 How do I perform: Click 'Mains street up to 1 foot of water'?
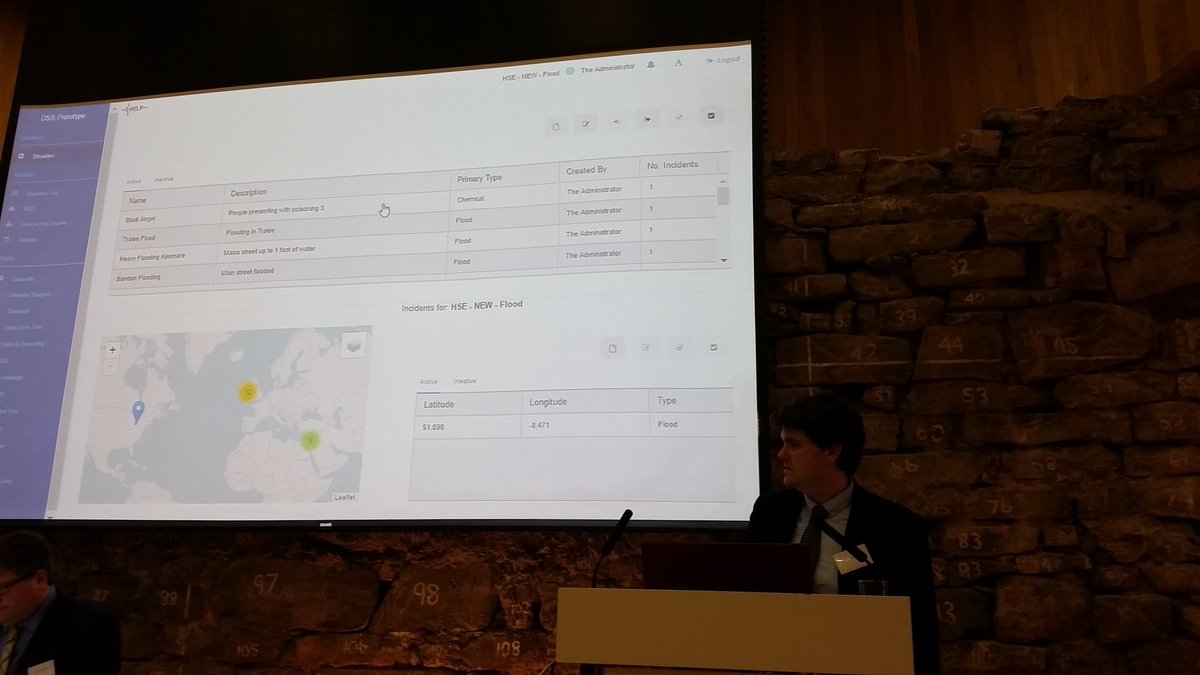click(269, 250)
